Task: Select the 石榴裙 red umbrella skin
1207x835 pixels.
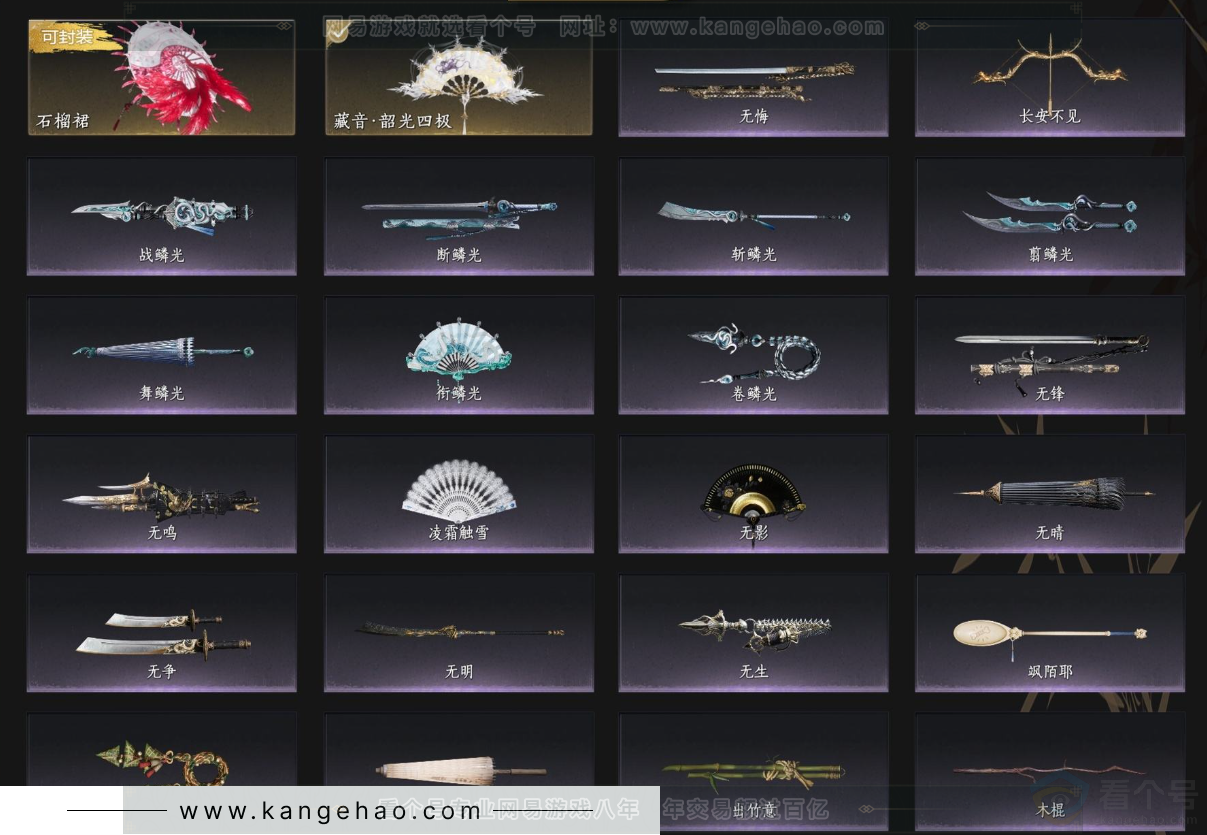Action: pyautogui.click(x=161, y=78)
